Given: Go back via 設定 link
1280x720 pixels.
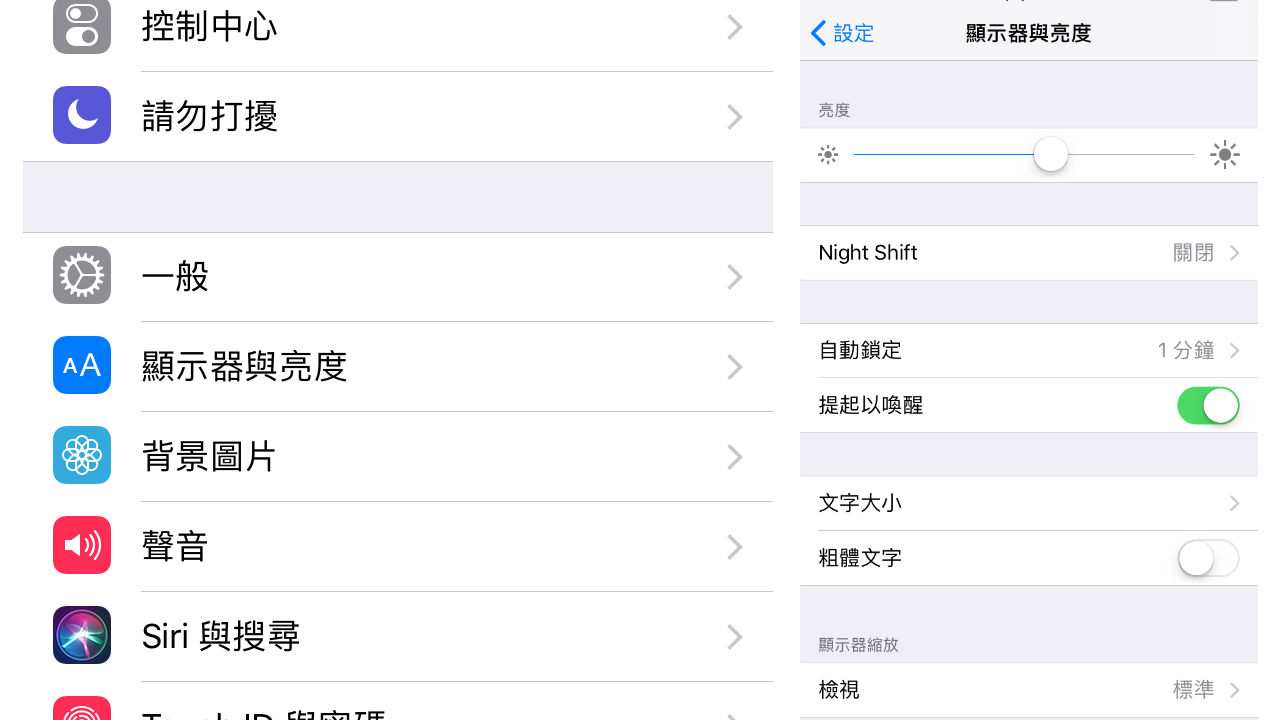Looking at the screenshot, I should click(854, 33).
